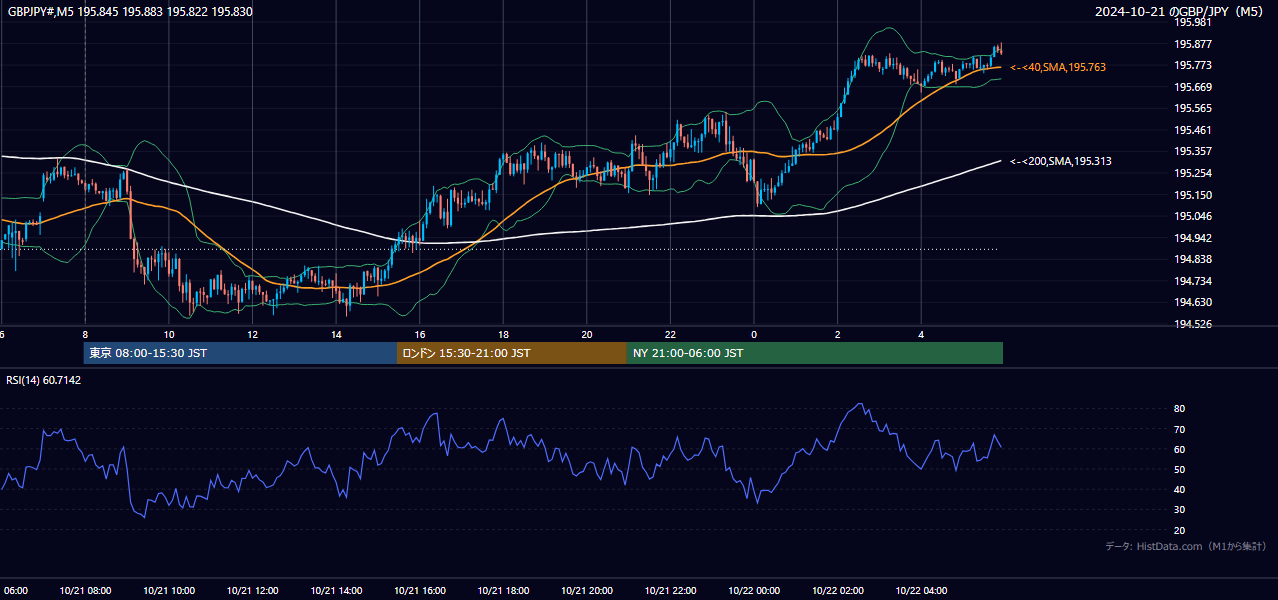Click the 10/22 02:00 bottom time label
Screen dimensions: 1278x600
pyautogui.click(x=838, y=591)
